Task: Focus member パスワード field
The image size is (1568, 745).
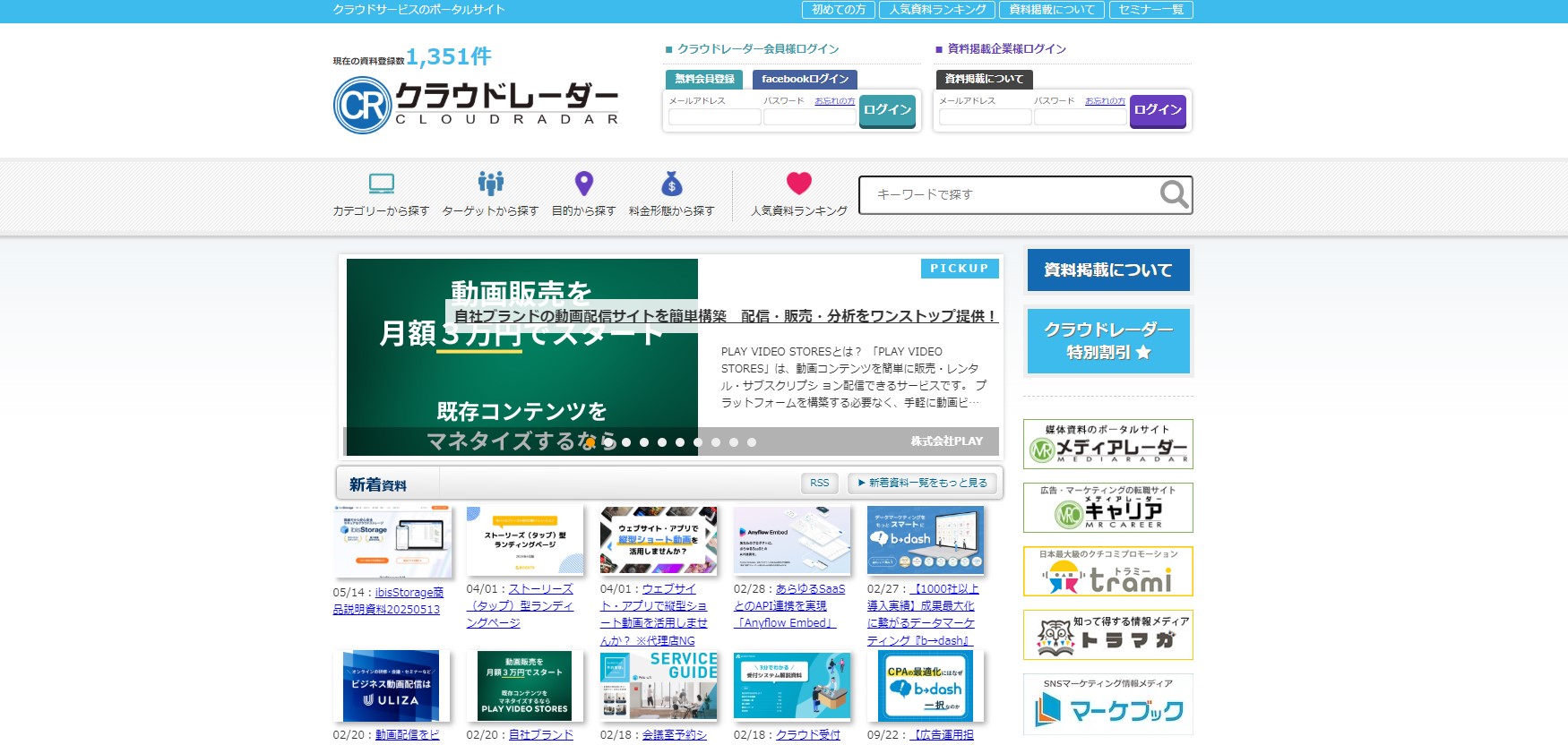Action: pyautogui.click(x=809, y=117)
